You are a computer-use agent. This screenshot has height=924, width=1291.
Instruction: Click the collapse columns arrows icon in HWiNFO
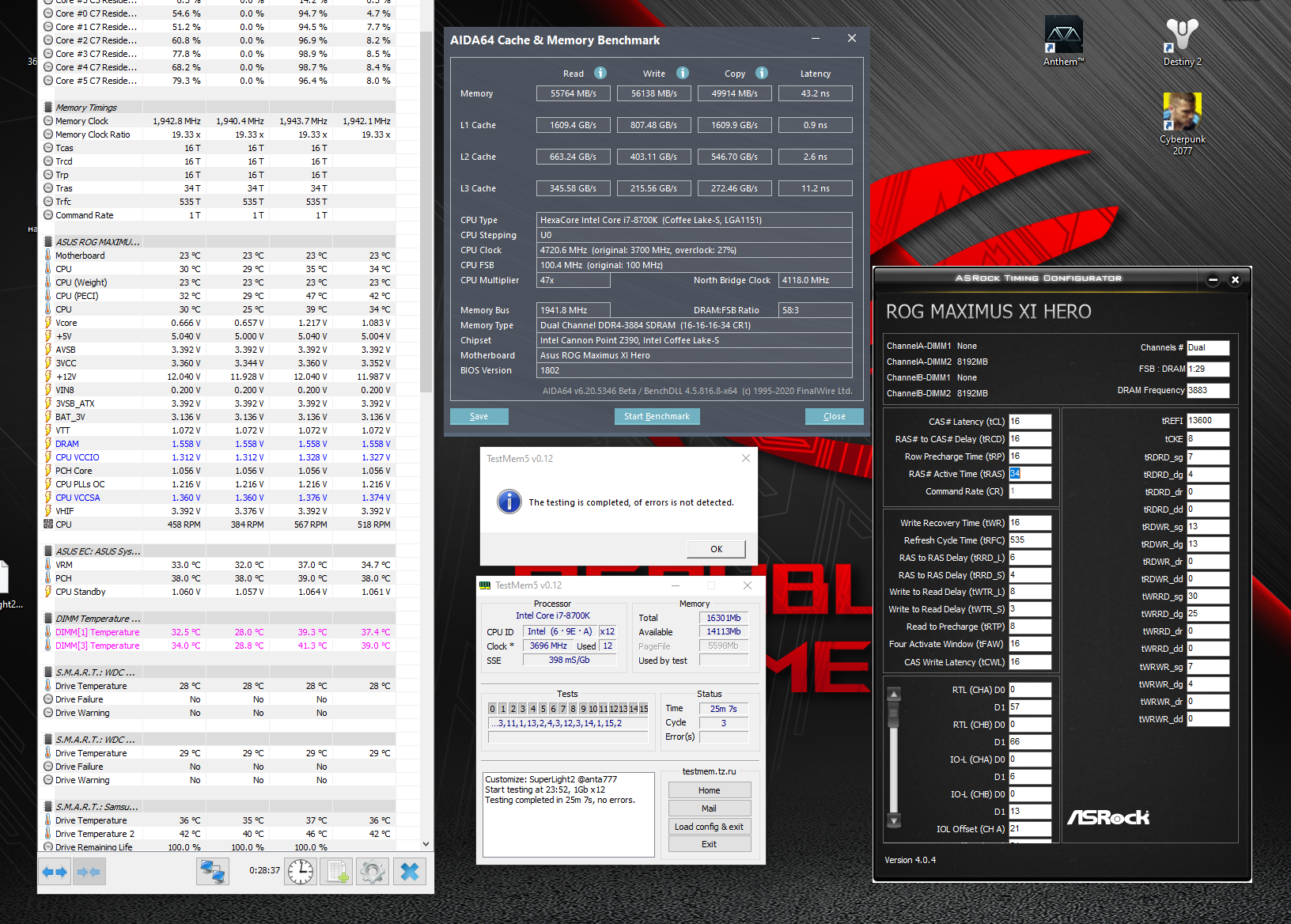(89, 872)
